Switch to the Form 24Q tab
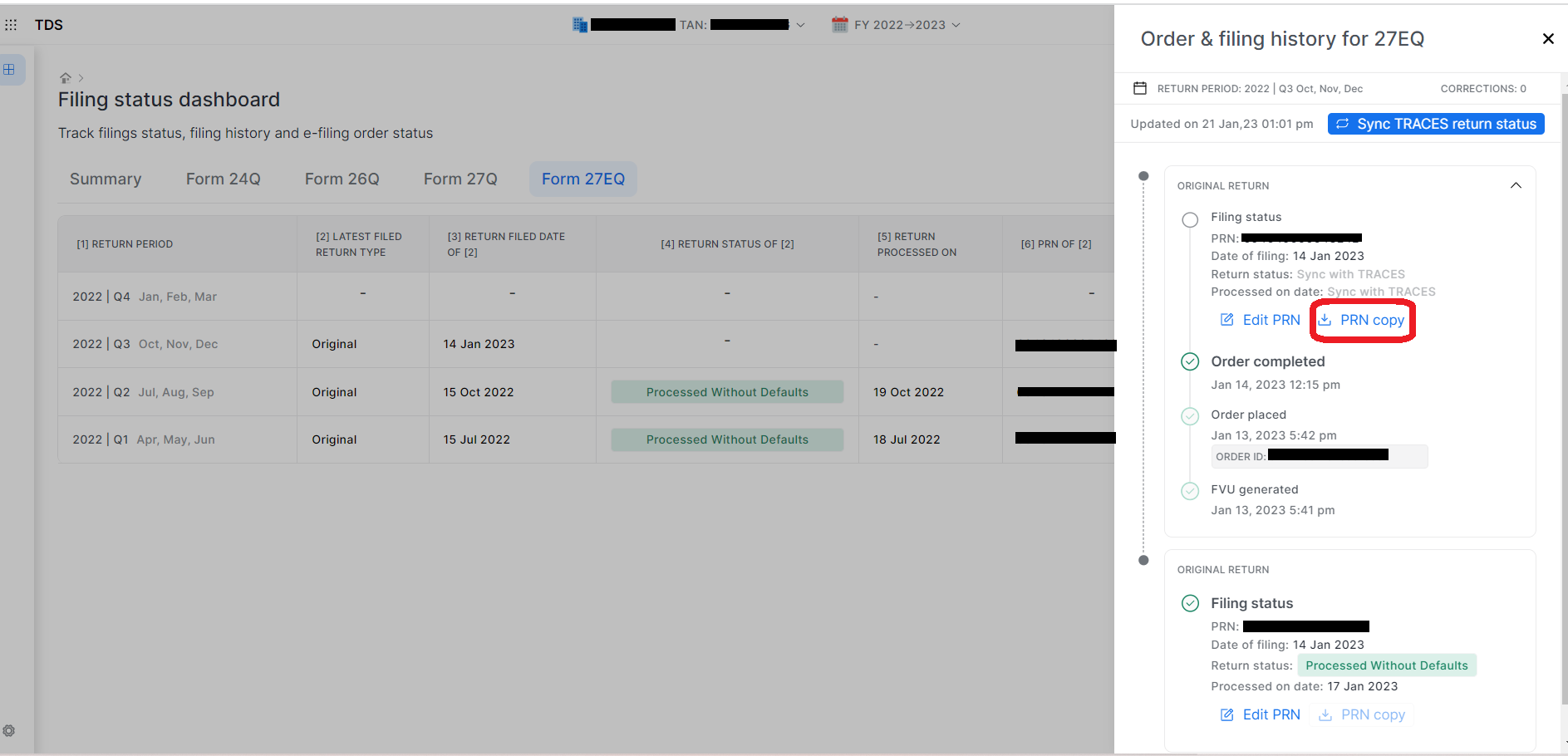The width and height of the screenshot is (1568, 756). pos(223,179)
